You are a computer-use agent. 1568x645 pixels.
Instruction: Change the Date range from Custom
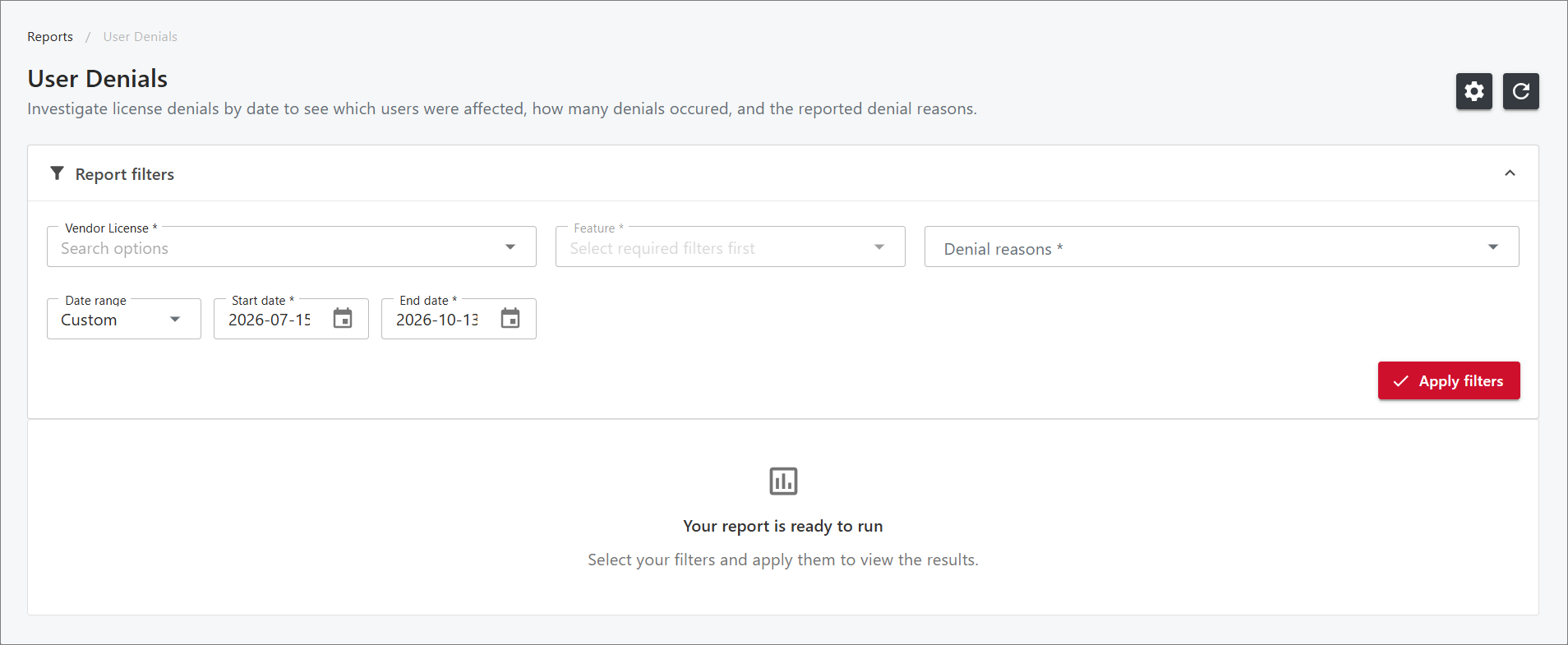pyautogui.click(x=124, y=319)
